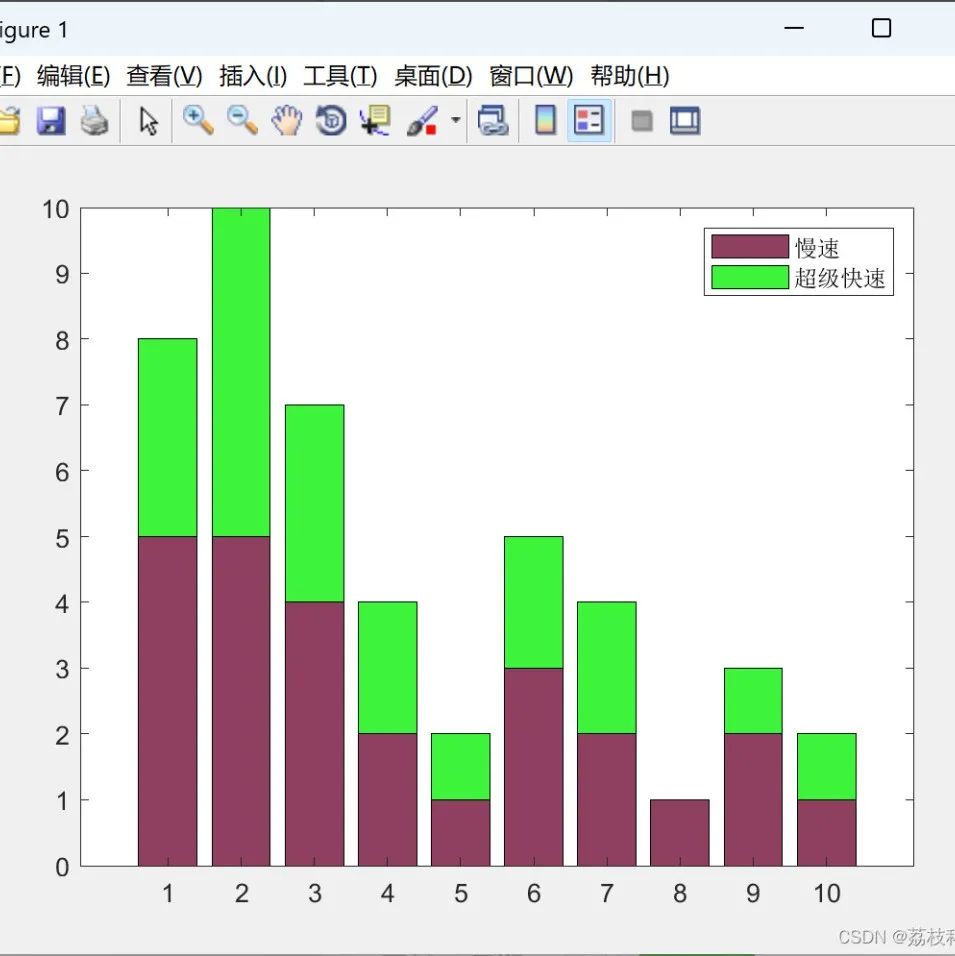Screen dimensions: 955x956
Task: Activate the Zoom Out magnifier tool
Action: point(242,120)
